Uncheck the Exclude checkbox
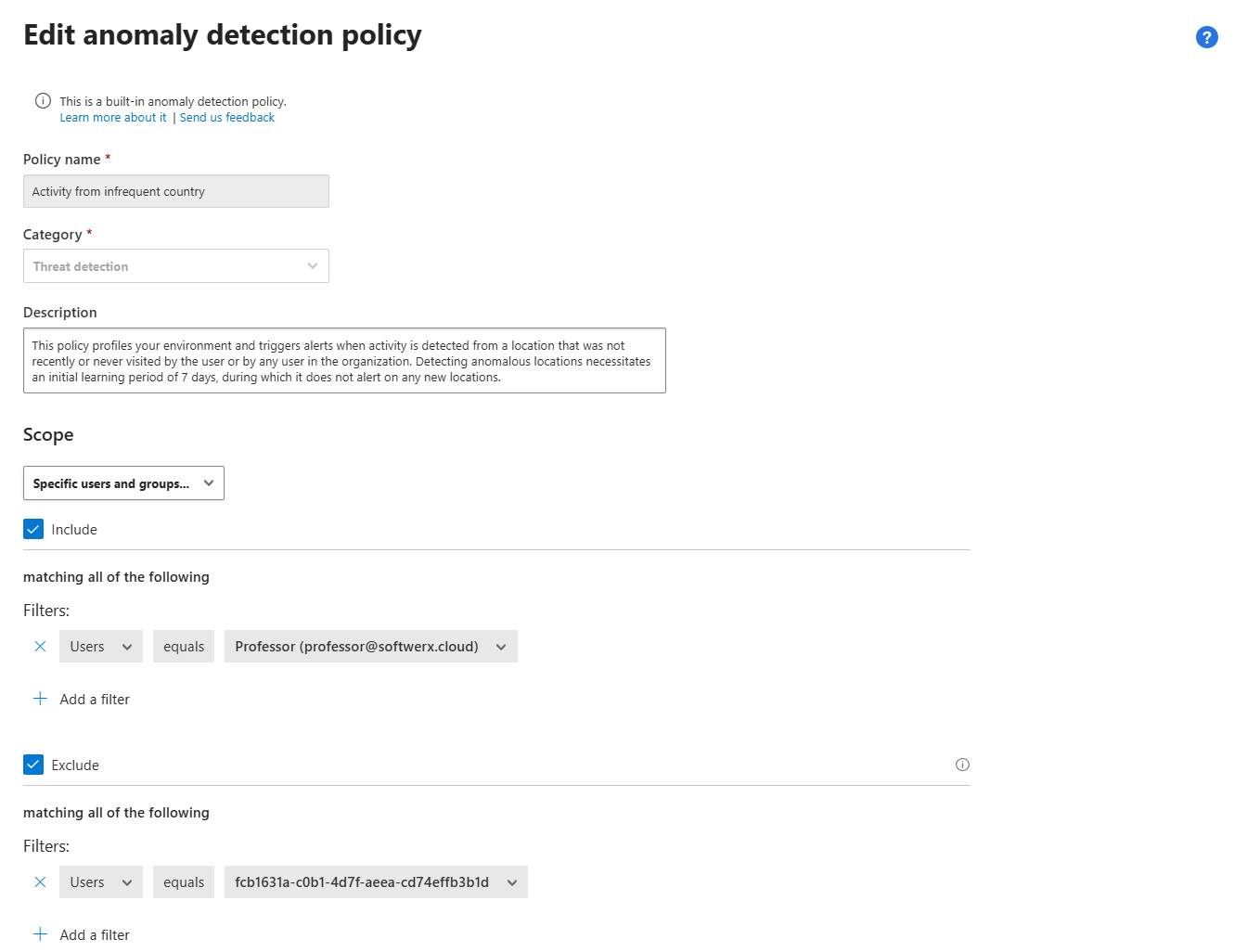The height and width of the screenshot is (952, 1260). pyautogui.click(x=33, y=765)
